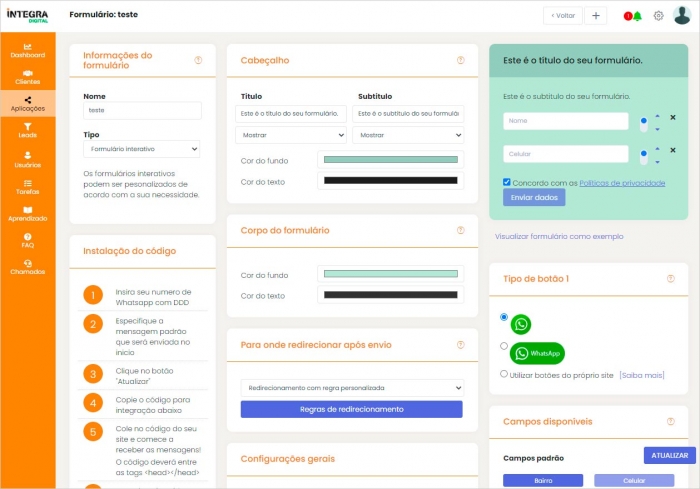Screen dimensions: 700x489
Task: Pick the Cabeçalho background color swatch
Action: click(x=390, y=160)
